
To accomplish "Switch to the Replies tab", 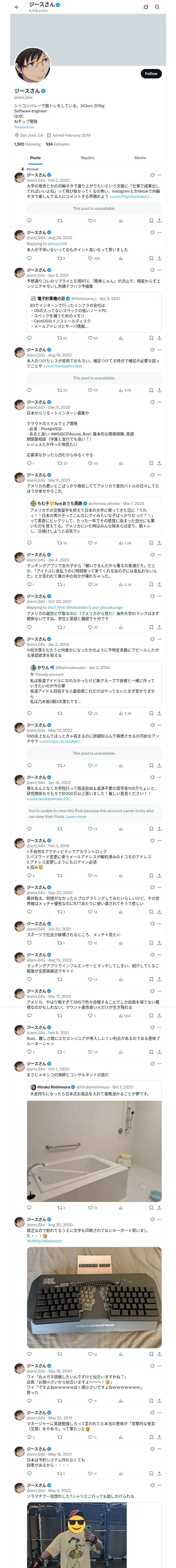I will (x=87, y=158).
